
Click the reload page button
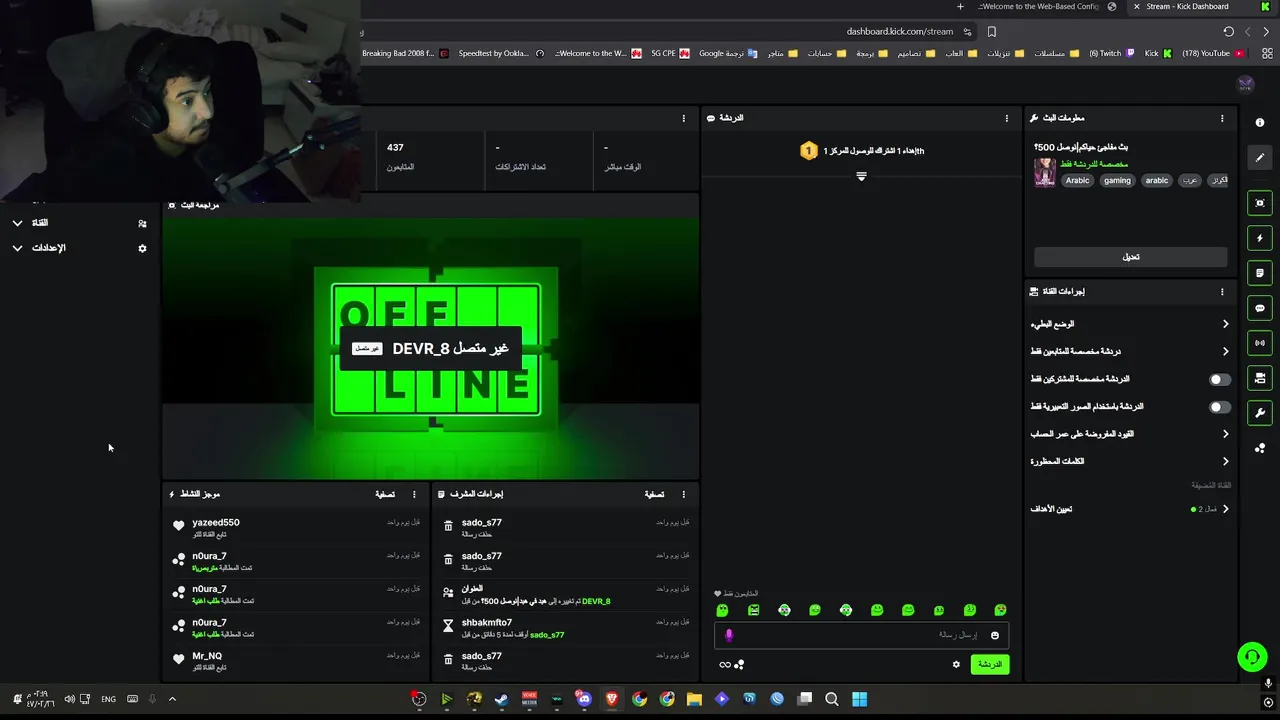tap(1229, 32)
